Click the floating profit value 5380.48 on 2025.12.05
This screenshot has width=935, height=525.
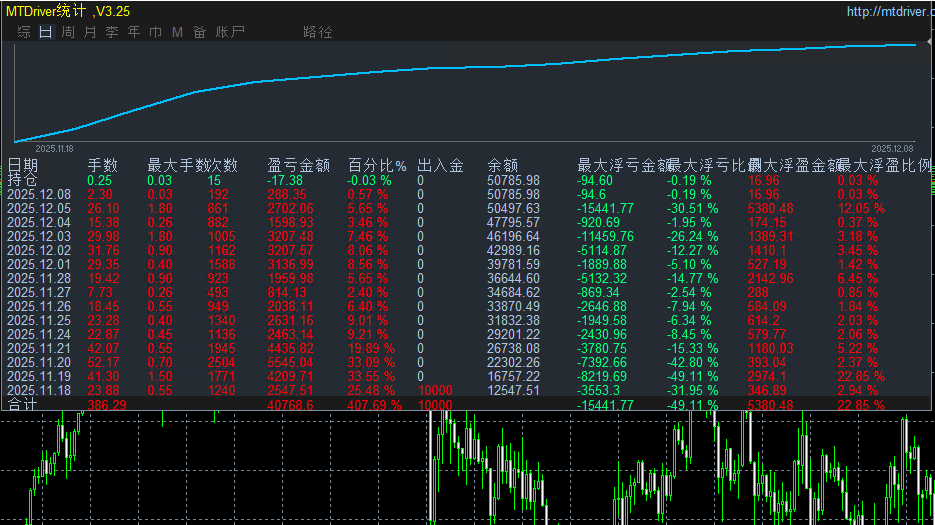(770, 208)
